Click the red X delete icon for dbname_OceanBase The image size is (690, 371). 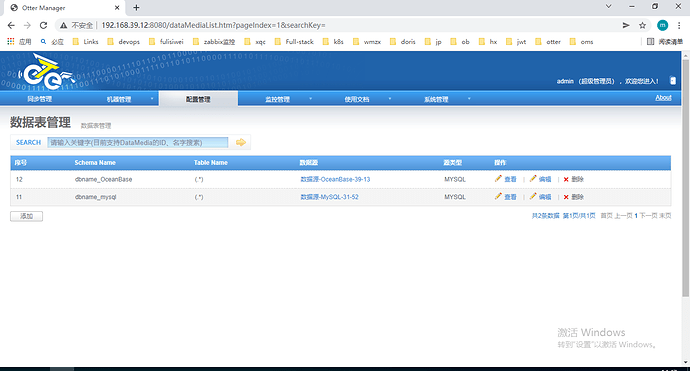[x=566, y=179]
